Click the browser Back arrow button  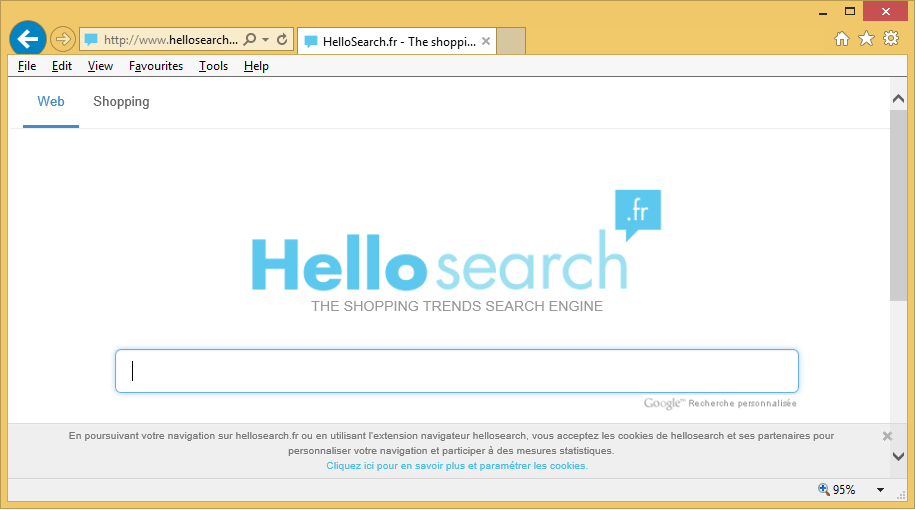27,39
